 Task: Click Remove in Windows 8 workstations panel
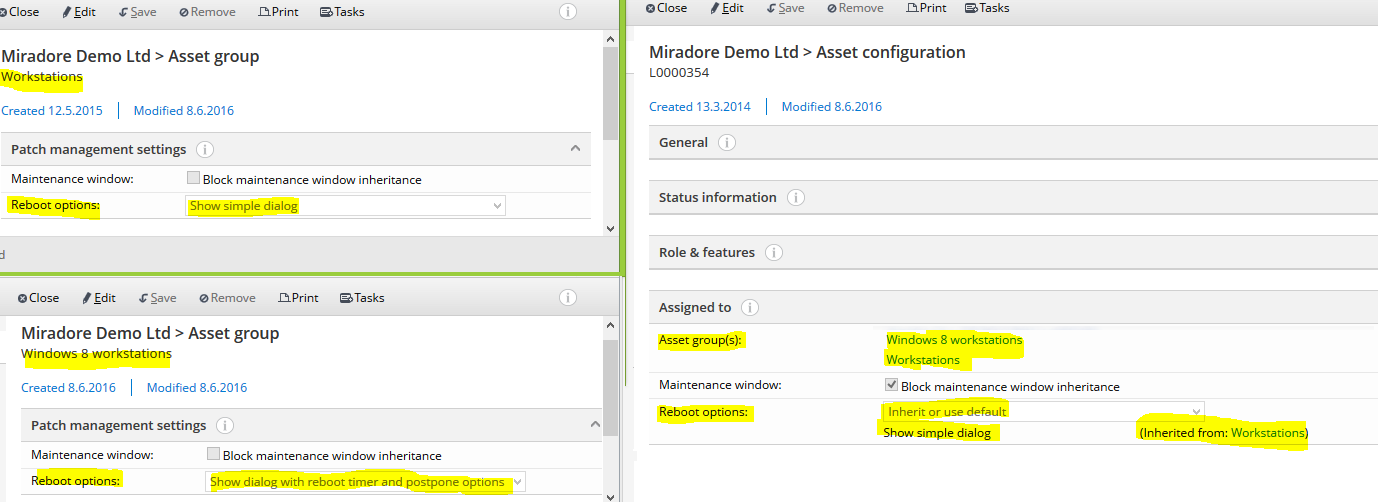click(227, 298)
